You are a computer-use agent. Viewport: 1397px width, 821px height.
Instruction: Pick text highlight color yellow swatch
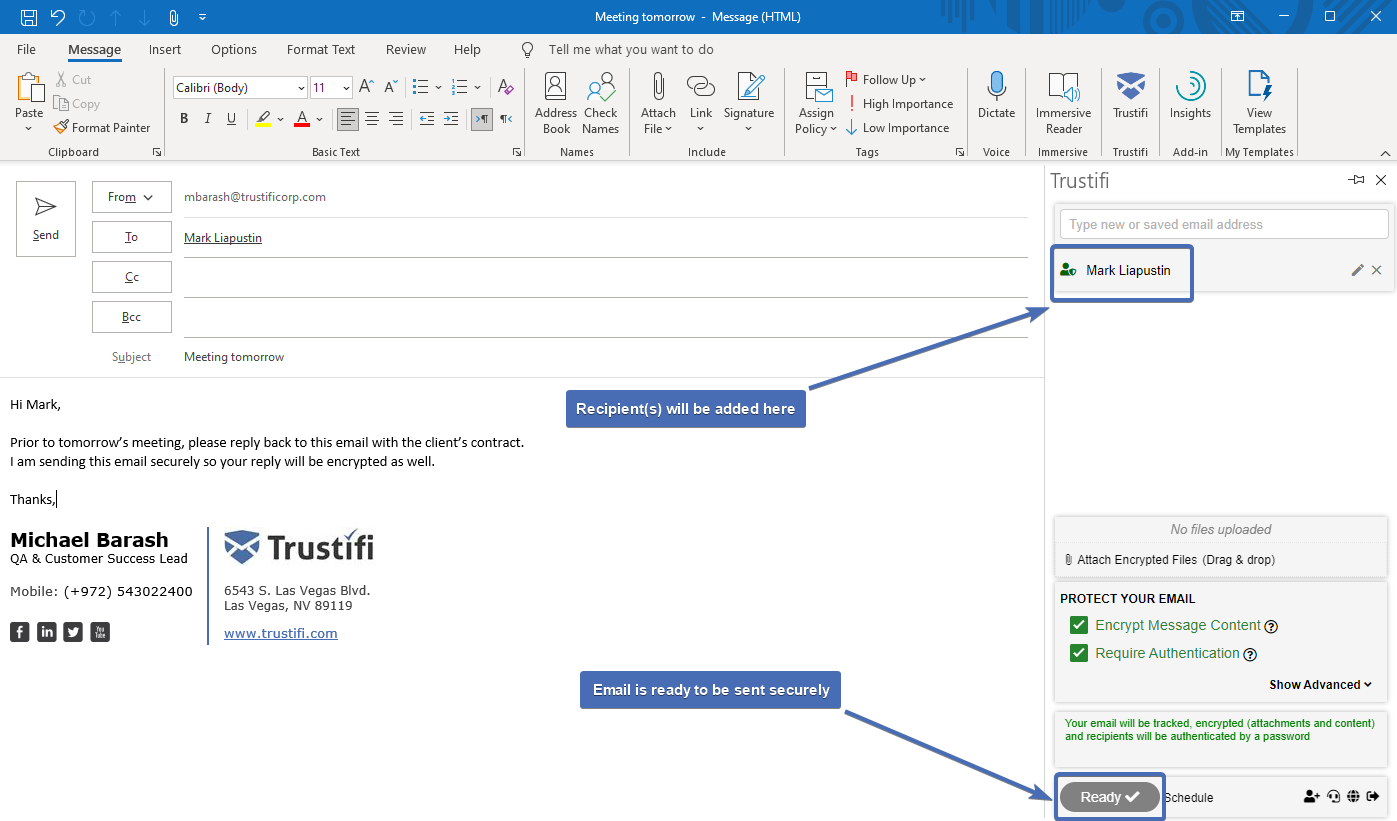pos(263,119)
